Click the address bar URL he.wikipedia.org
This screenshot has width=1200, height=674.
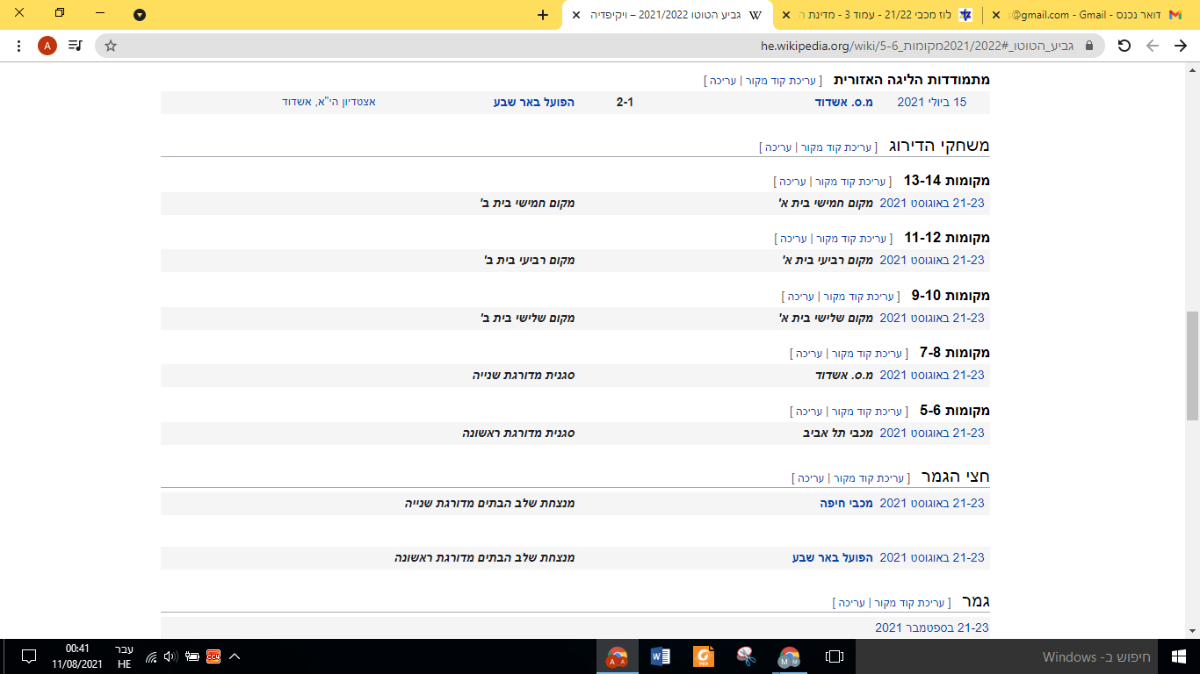click(x=915, y=46)
